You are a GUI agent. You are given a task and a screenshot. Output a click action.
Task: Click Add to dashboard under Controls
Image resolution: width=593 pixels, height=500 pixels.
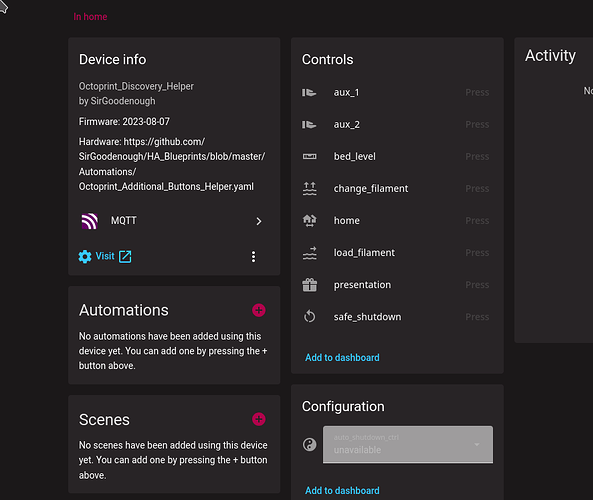click(x=342, y=358)
